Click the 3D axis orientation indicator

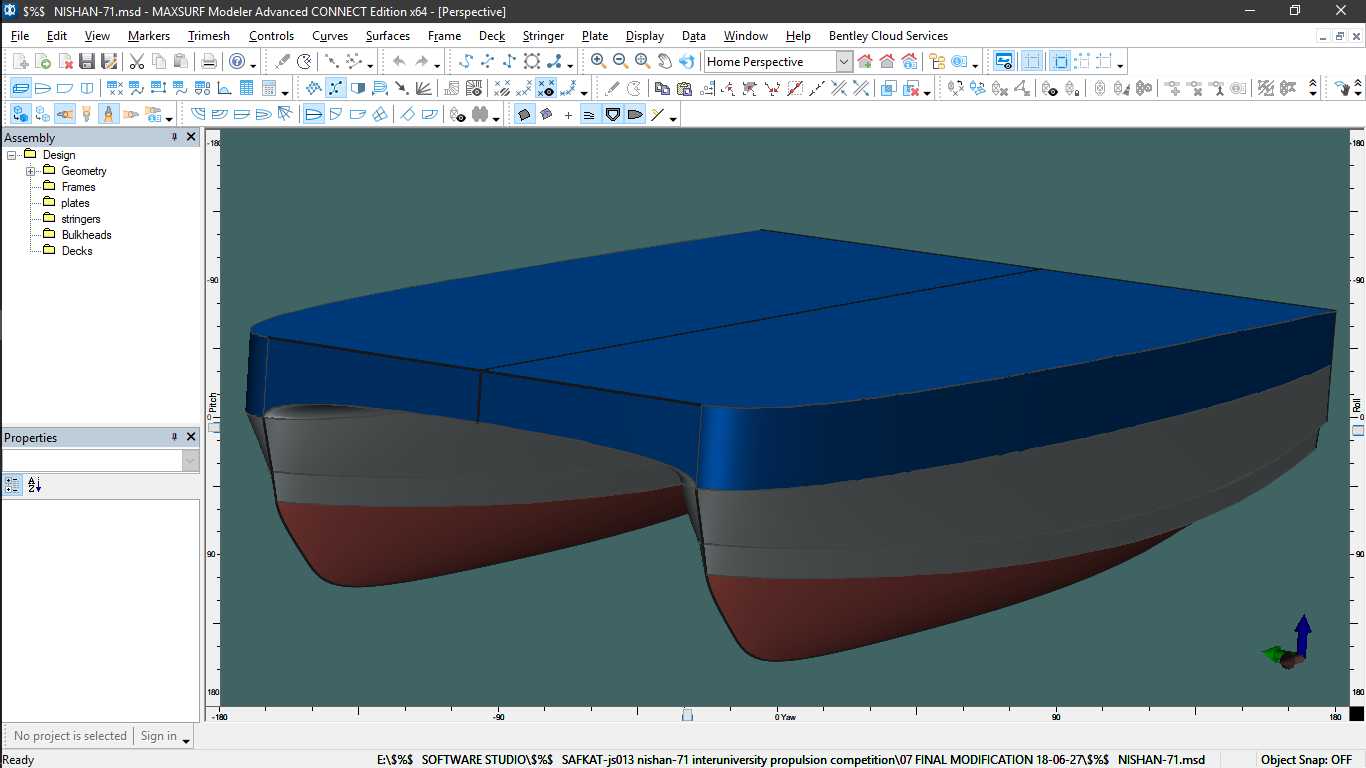(1288, 642)
